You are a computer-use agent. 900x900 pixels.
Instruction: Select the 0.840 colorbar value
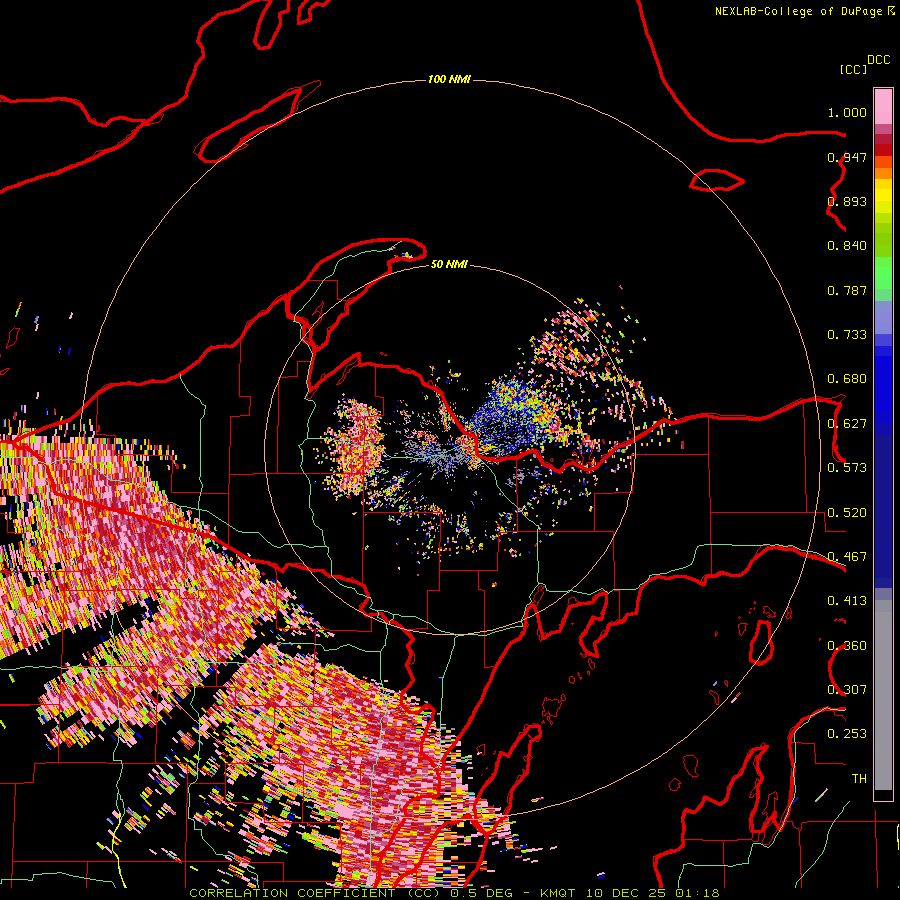(x=847, y=246)
